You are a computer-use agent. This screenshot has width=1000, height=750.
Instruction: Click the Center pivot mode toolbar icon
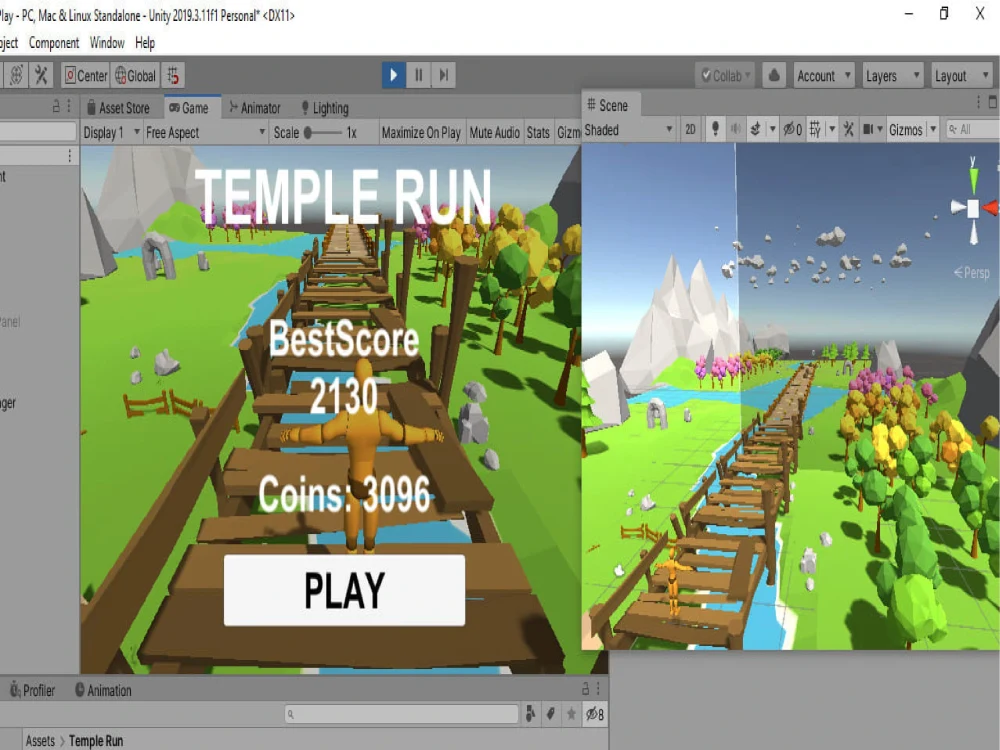click(84, 74)
